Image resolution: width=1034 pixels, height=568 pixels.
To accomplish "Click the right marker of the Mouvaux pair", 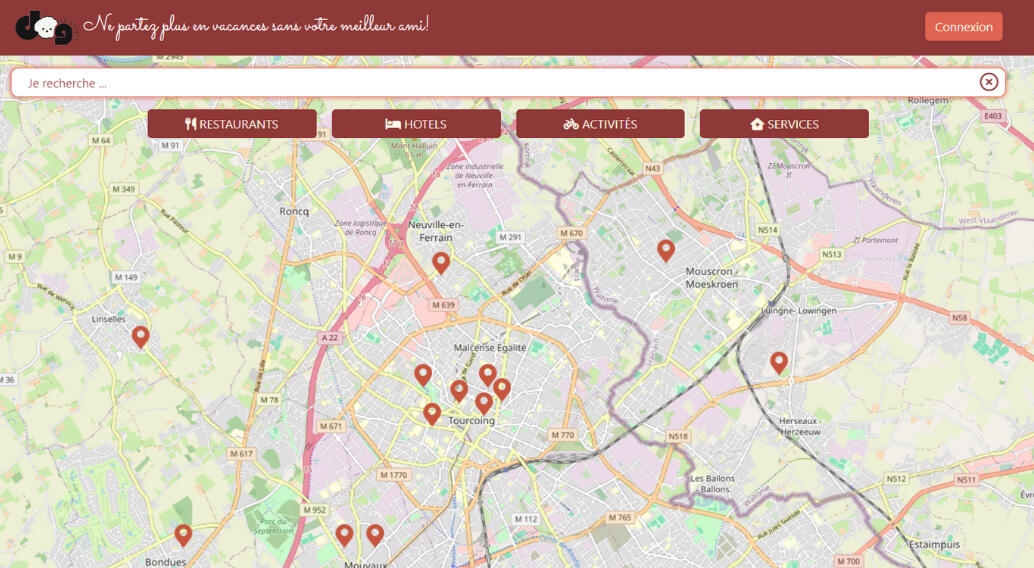I will point(375,534).
